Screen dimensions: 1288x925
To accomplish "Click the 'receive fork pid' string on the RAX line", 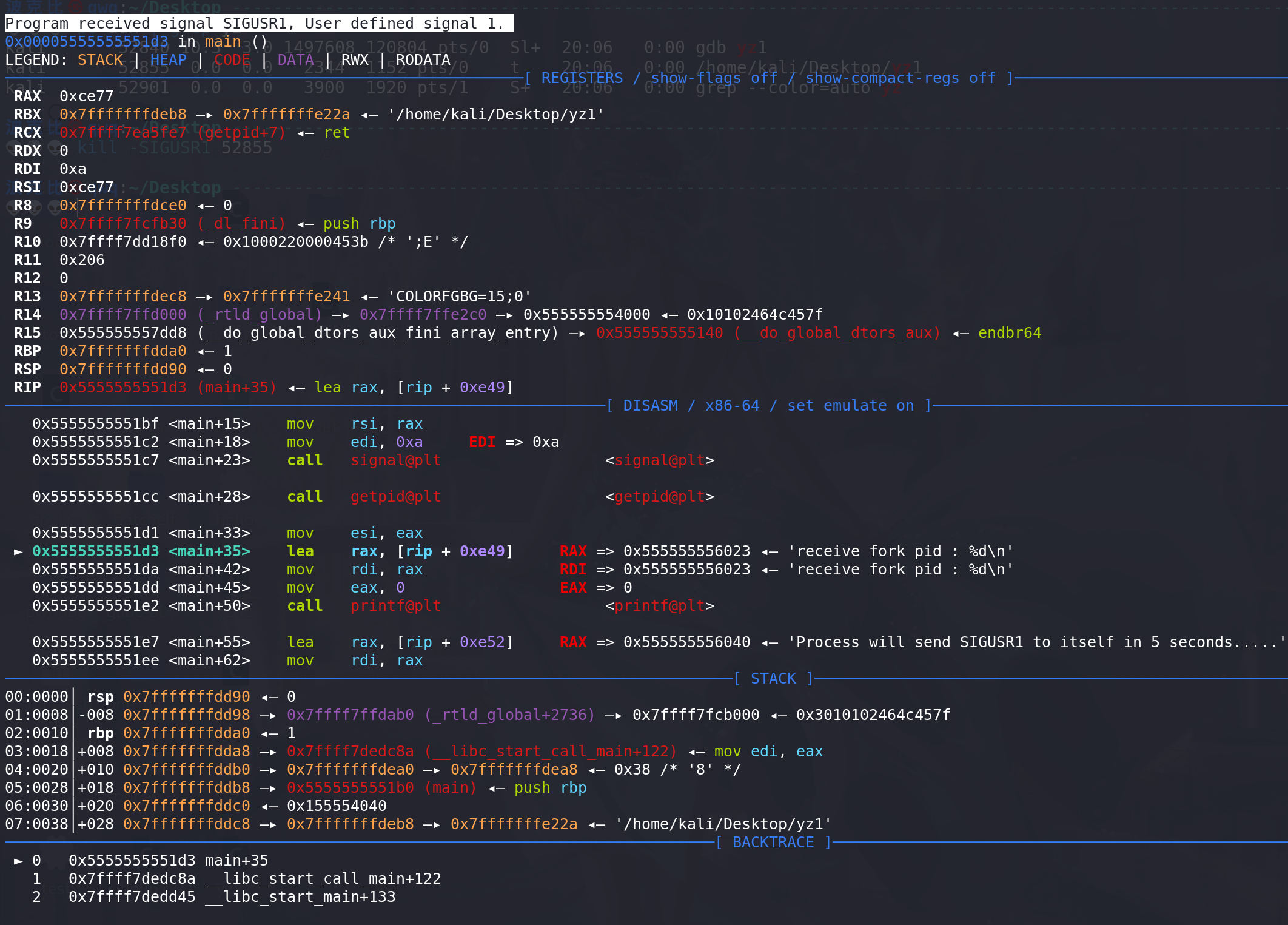I will (900, 551).
